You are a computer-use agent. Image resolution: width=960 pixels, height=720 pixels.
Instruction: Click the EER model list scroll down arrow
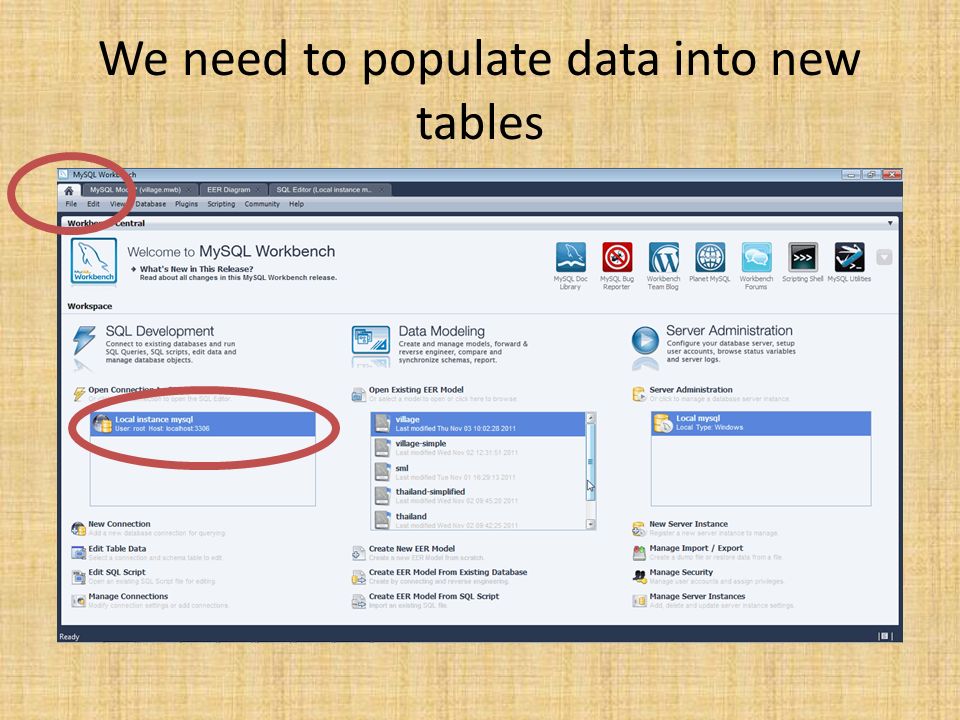click(x=591, y=524)
